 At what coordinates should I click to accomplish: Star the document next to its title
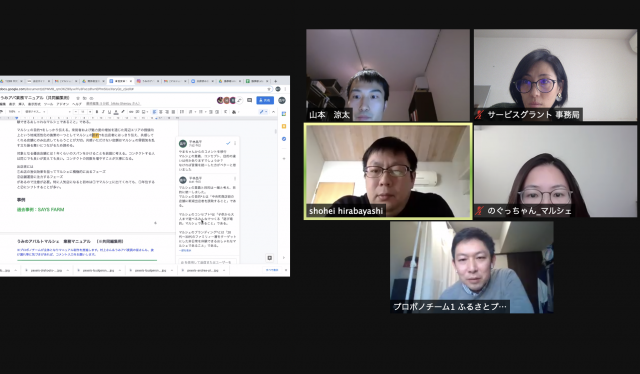[x=78, y=98]
